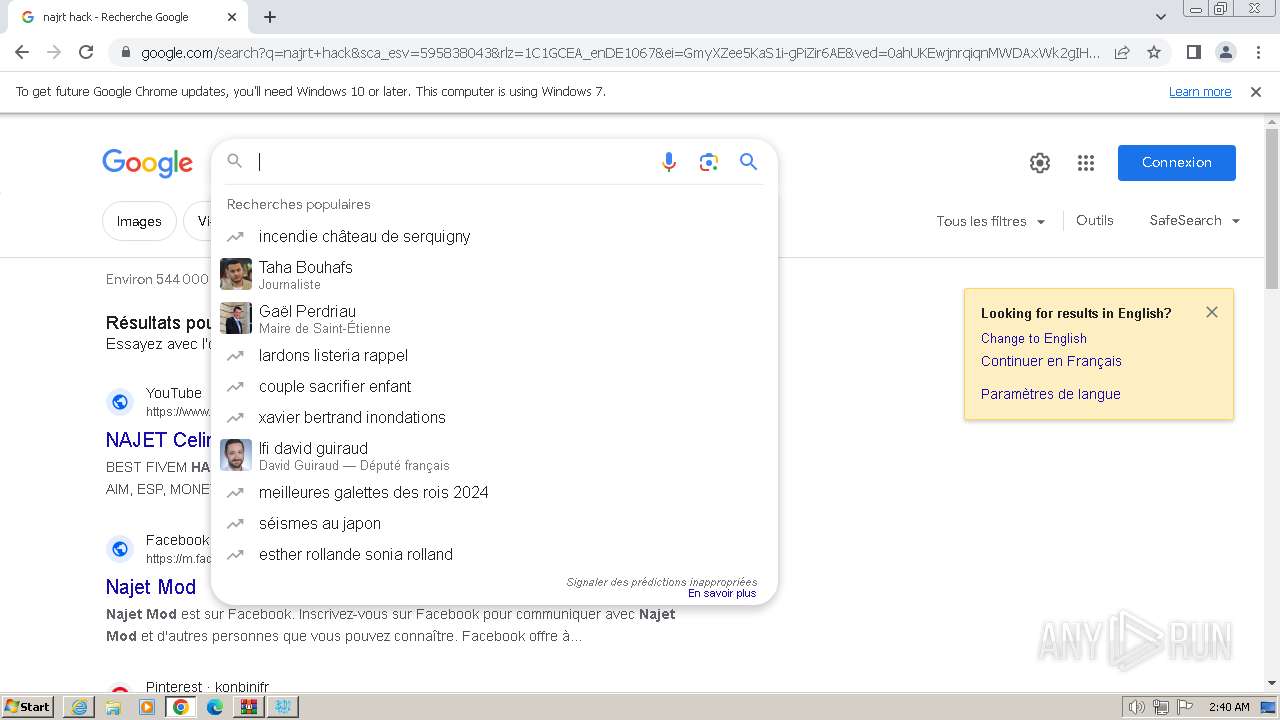The height and width of the screenshot is (720, 1280).
Task: Open Chrome three-dot menu
Action: [x=1257, y=52]
